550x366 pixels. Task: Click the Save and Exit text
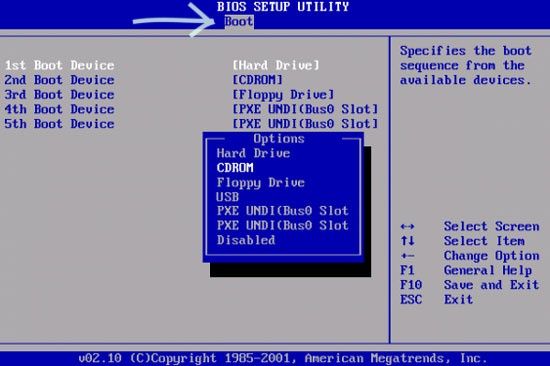point(491,285)
